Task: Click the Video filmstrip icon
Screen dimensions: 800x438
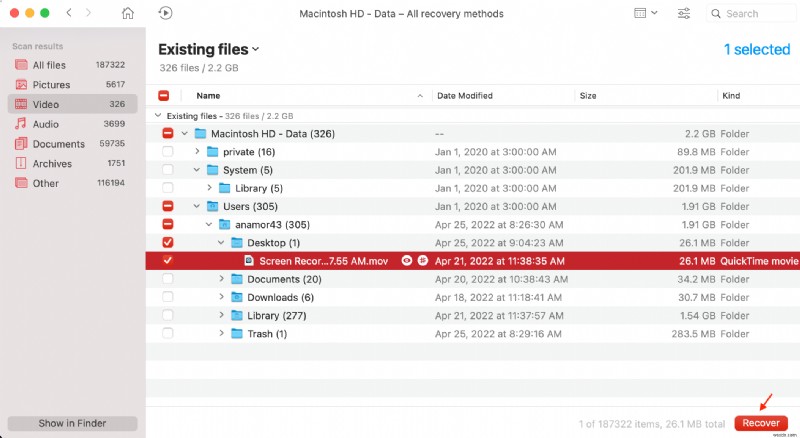Action: pos(21,104)
